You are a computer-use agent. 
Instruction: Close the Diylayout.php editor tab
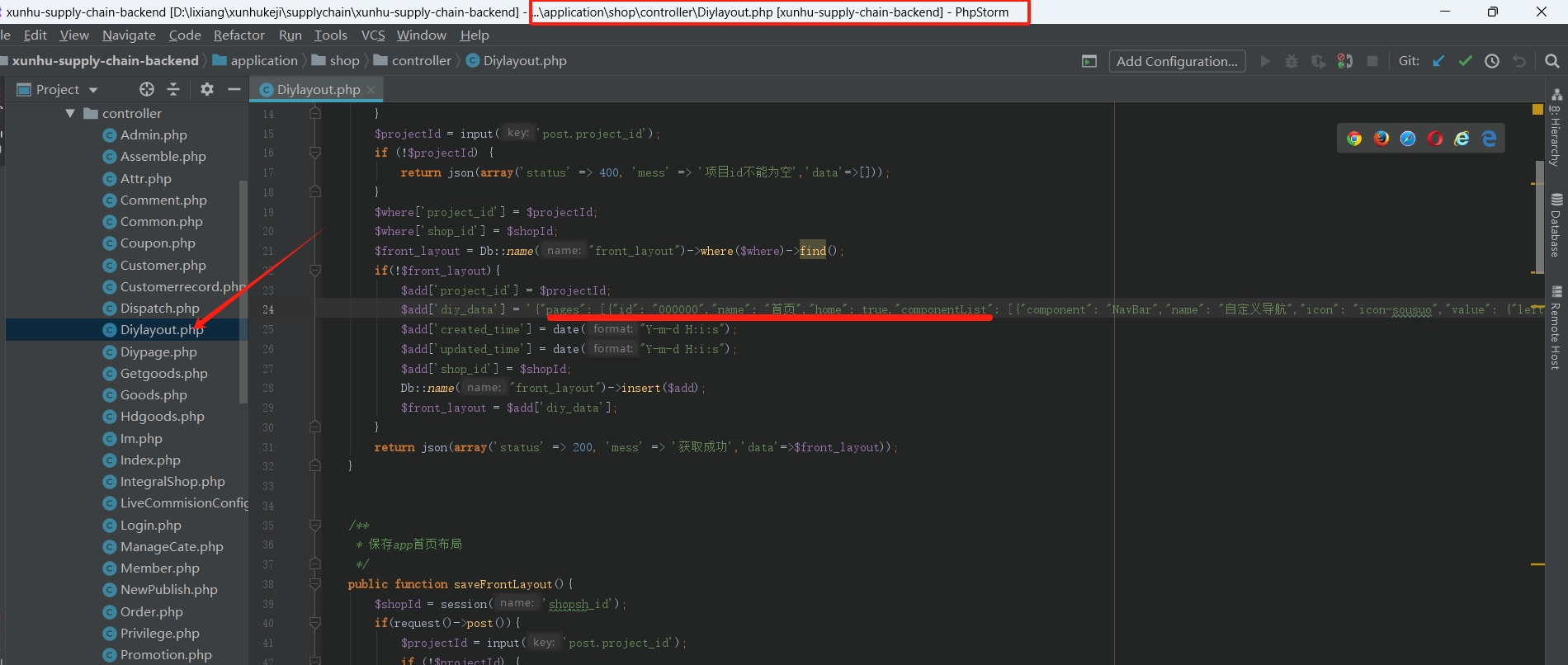tap(371, 89)
